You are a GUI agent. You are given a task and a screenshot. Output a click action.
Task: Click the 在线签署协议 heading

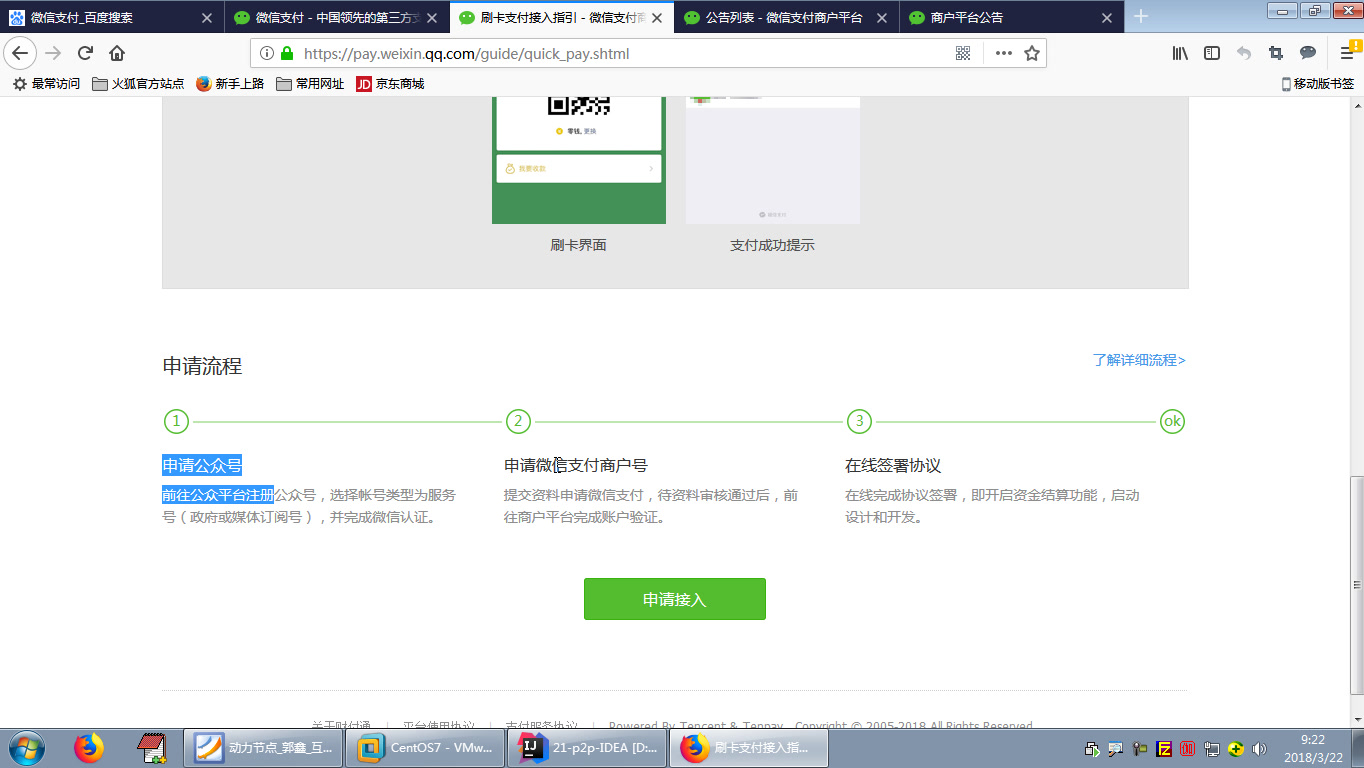click(893, 465)
